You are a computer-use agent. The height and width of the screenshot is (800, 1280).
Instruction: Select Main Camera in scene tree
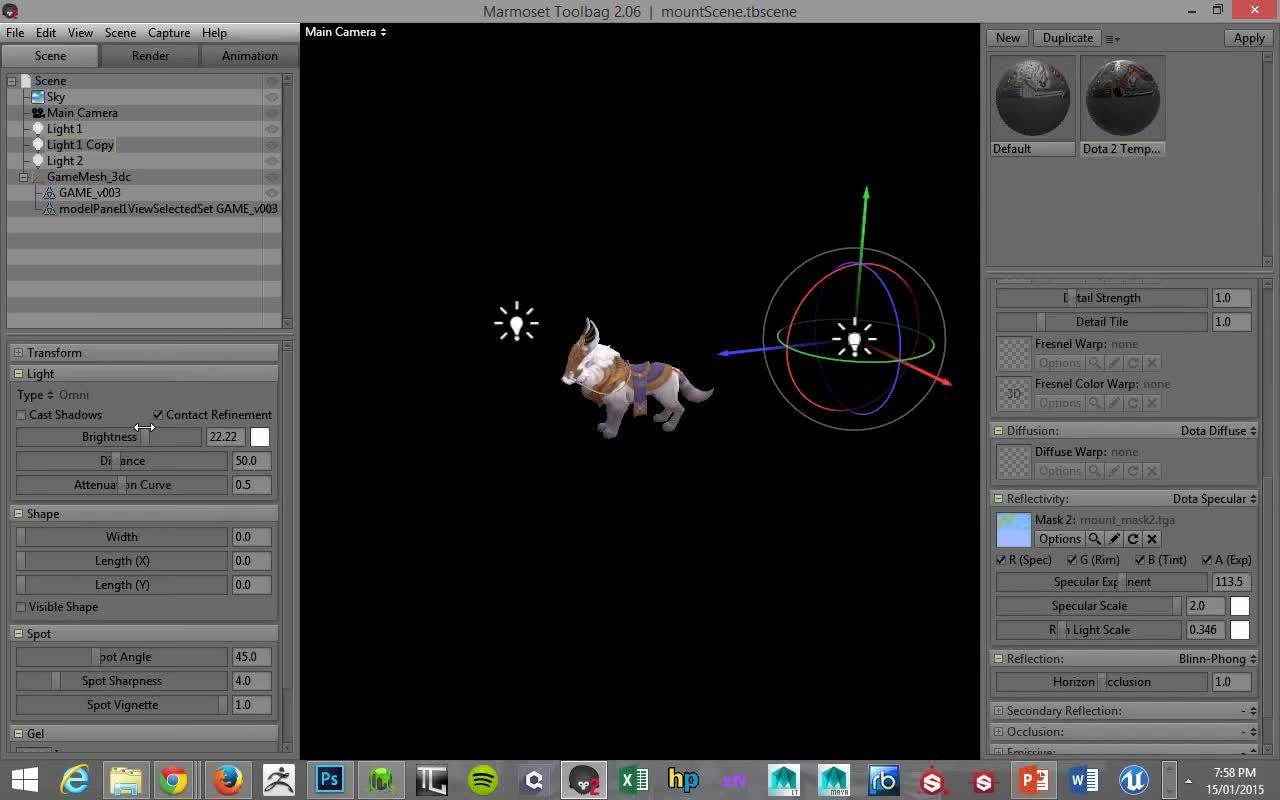(82, 113)
